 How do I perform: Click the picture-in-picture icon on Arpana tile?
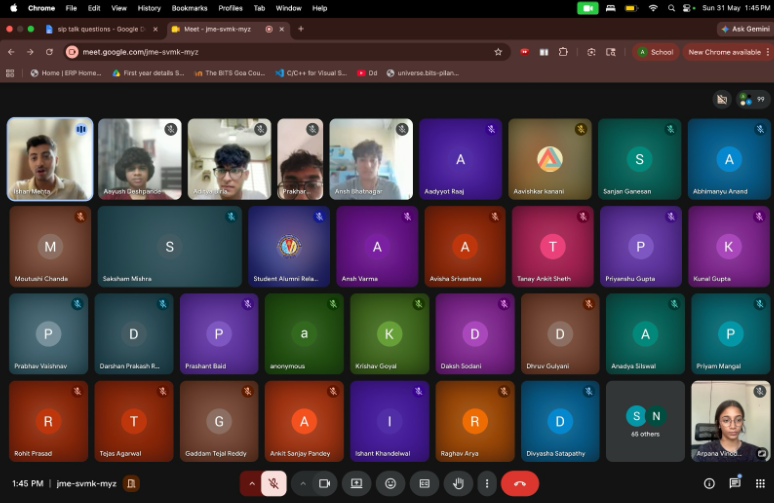point(762,453)
